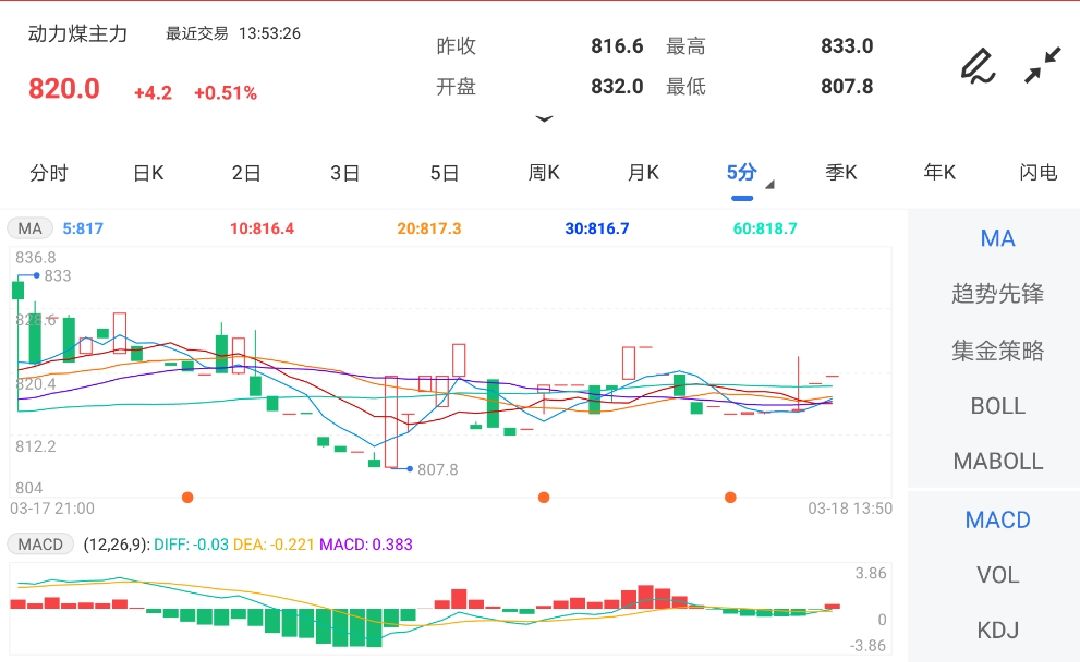
Task: Open the 月K chart tab
Action: point(643,172)
